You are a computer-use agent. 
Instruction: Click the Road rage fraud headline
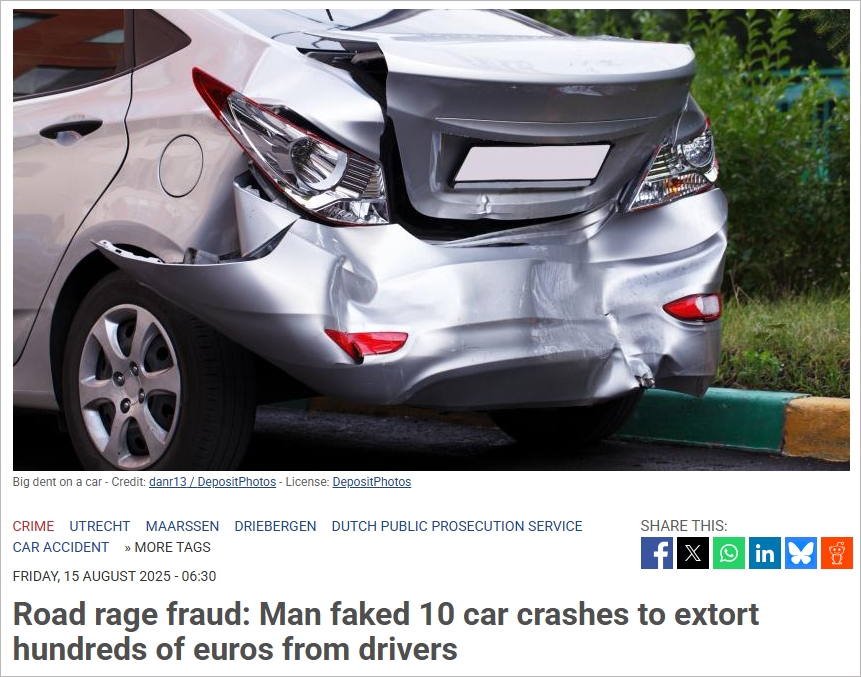(x=385, y=631)
